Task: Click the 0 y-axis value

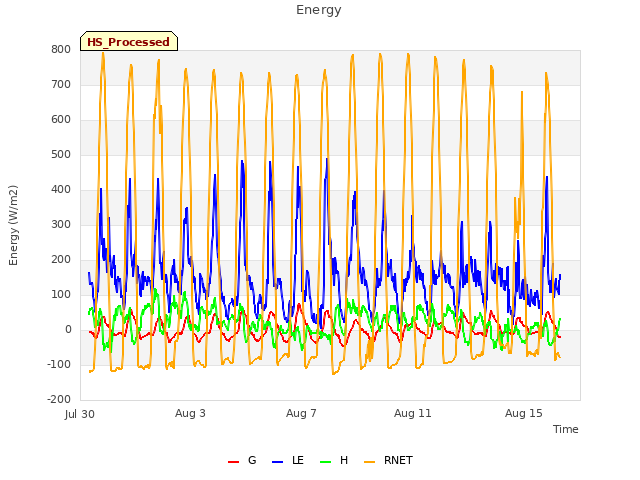Action: (x=68, y=330)
